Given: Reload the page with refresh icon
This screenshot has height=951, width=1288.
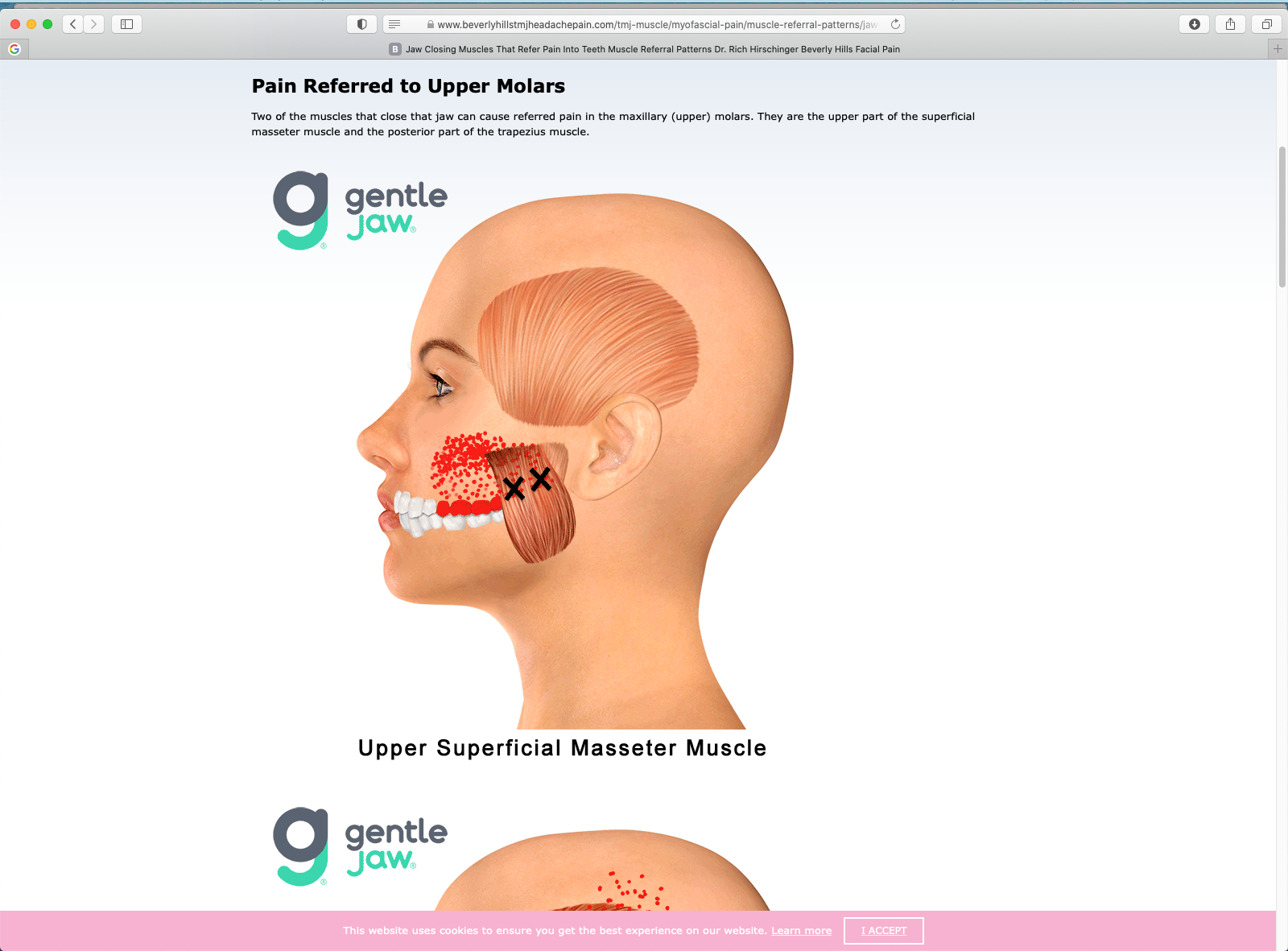Looking at the screenshot, I should [x=895, y=24].
